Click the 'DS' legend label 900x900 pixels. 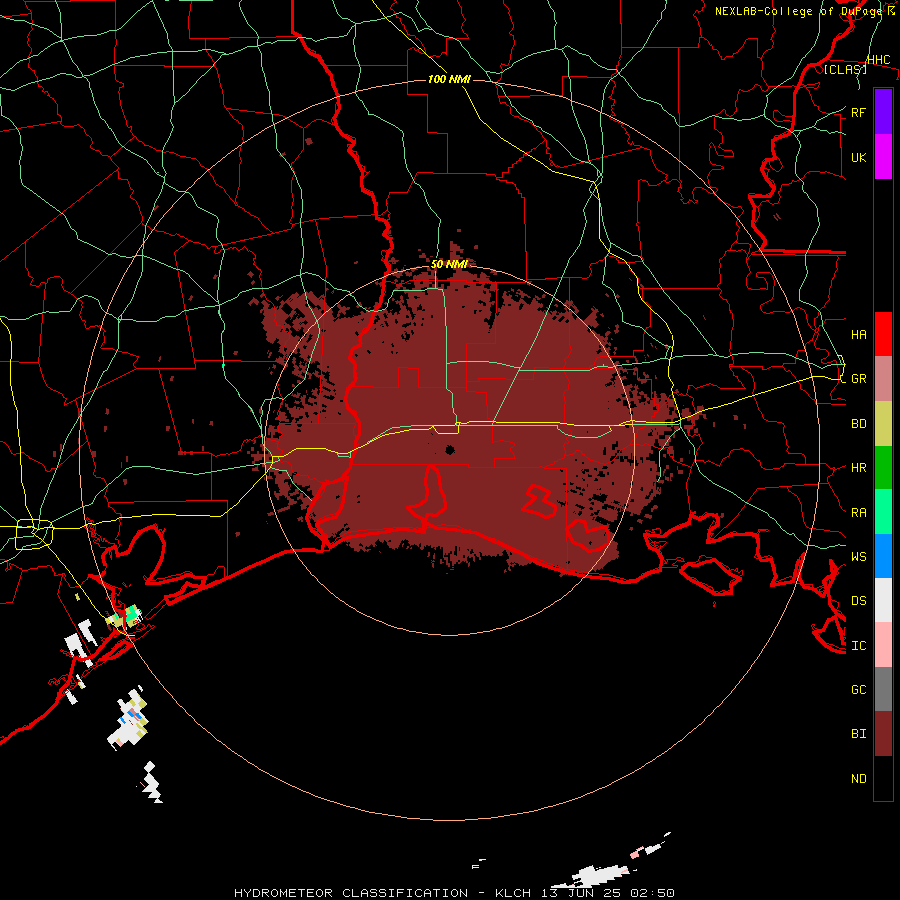click(x=858, y=601)
